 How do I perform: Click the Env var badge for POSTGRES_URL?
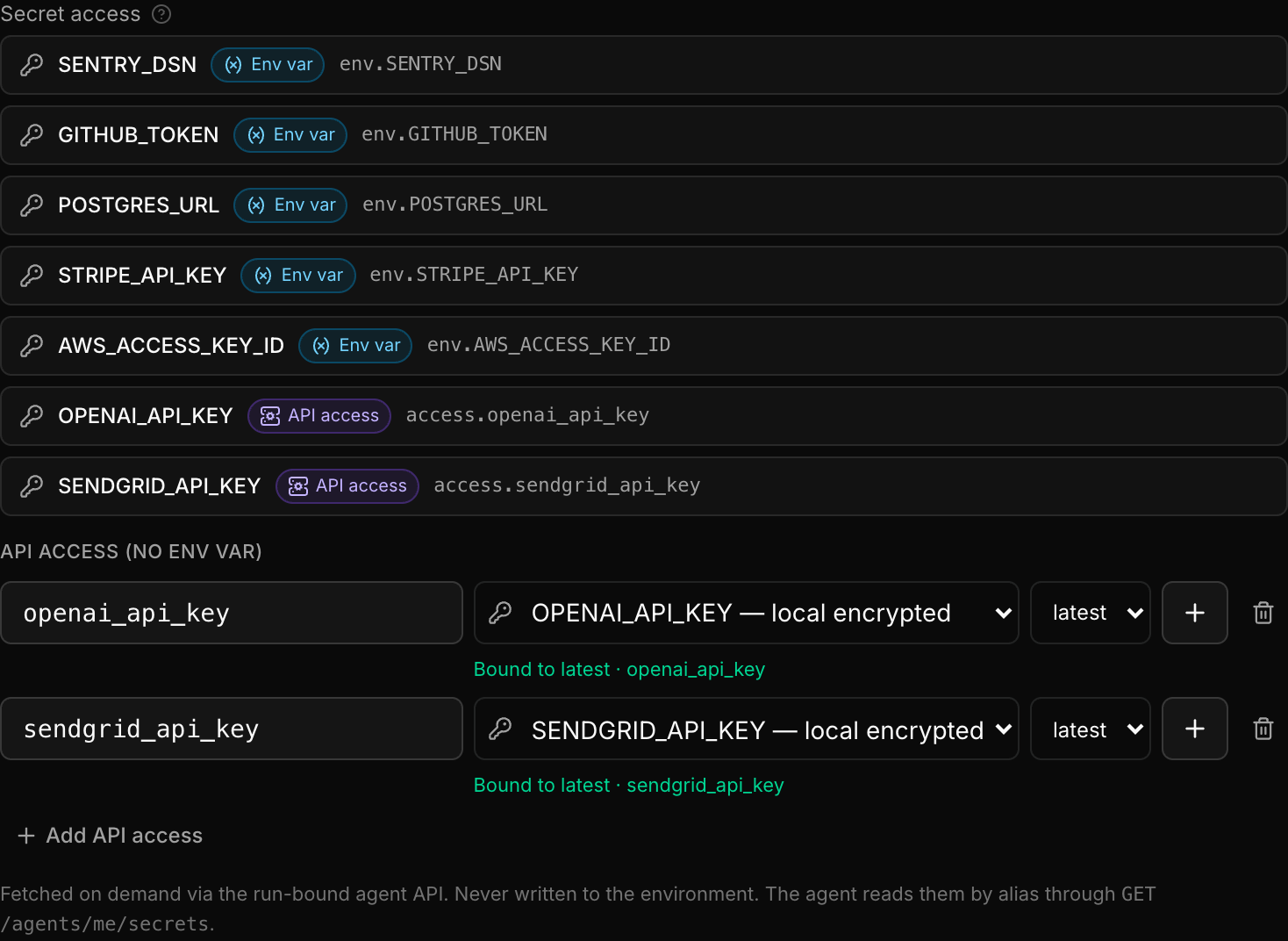[x=290, y=205]
